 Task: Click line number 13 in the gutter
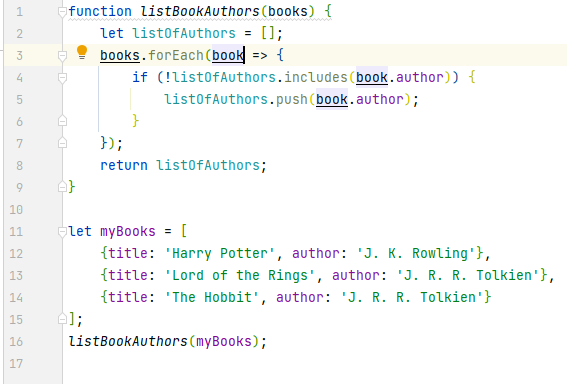[16, 276]
